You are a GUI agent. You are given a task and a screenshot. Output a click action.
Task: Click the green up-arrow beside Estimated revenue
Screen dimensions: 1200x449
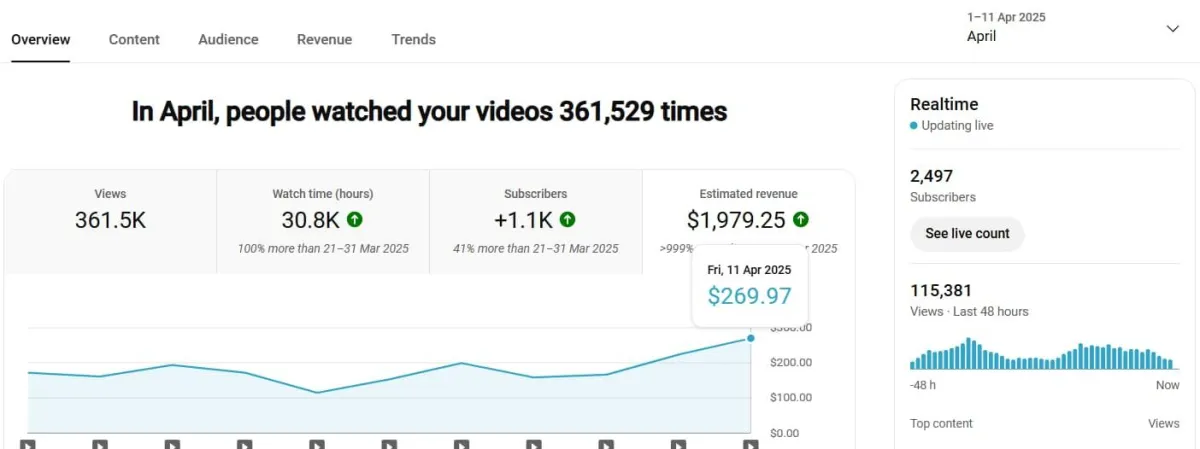click(801, 219)
